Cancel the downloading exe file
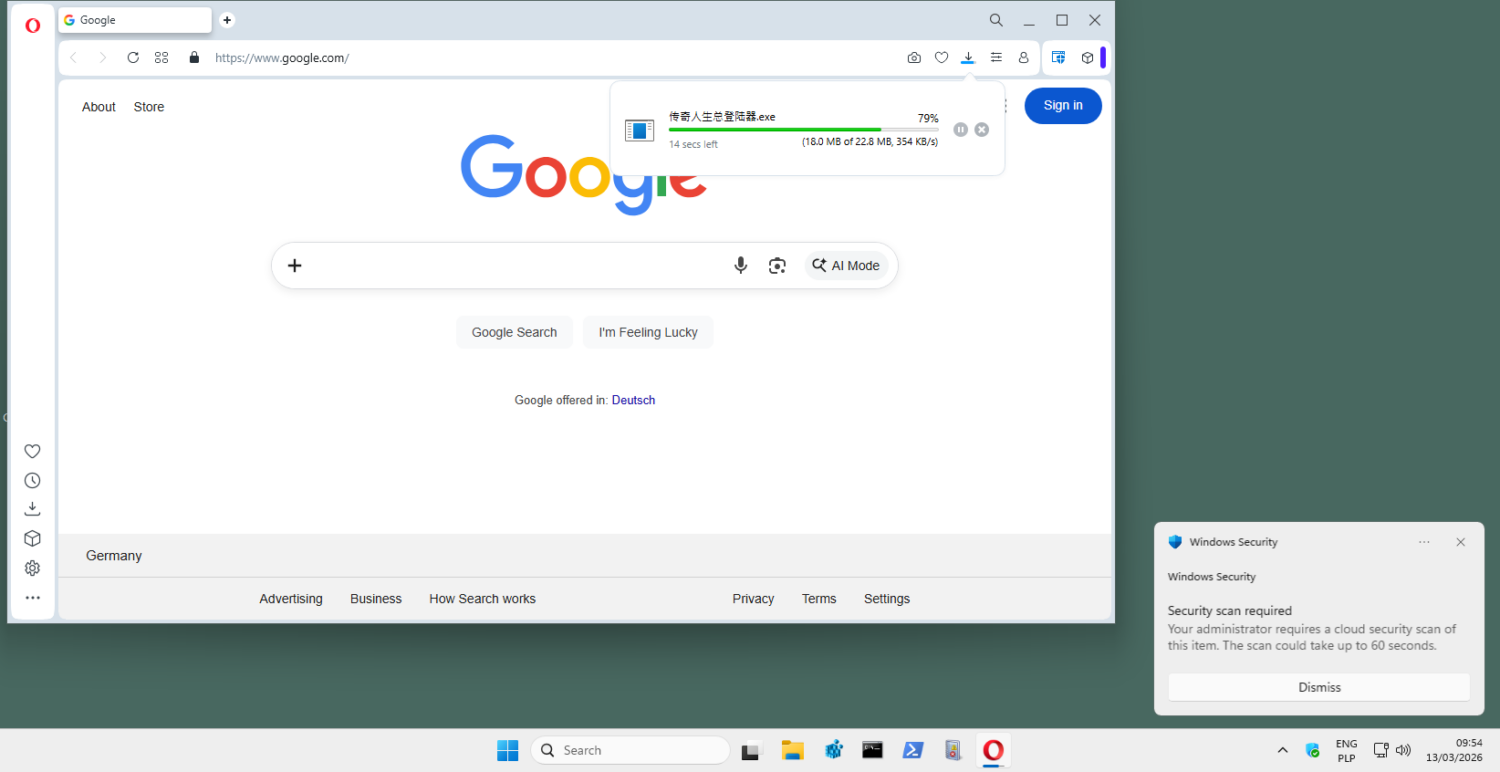Image resolution: width=1500 pixels, height=772 pixels. [x=981, y=129]
